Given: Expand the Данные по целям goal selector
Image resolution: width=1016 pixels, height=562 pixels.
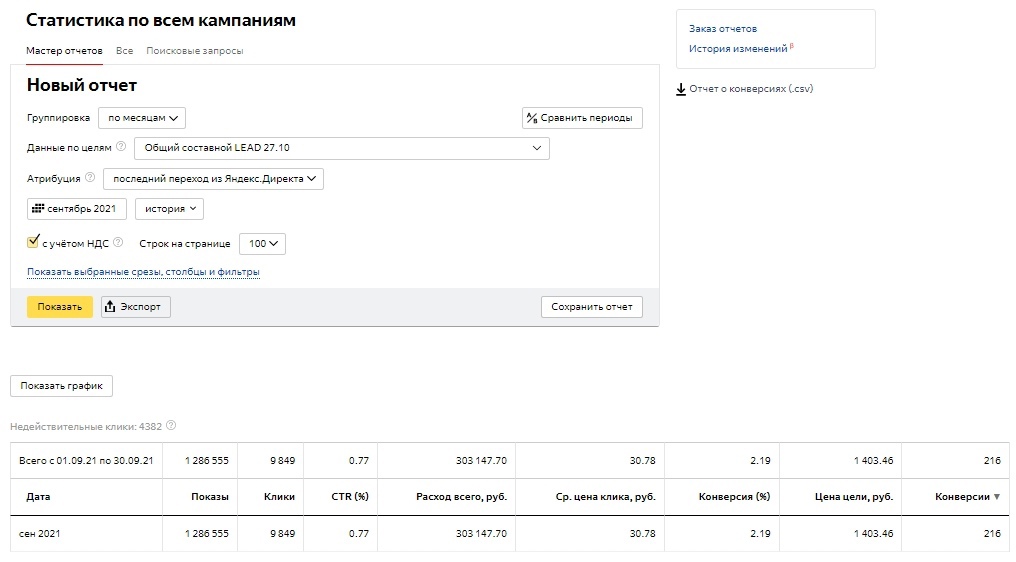Looking at the screenshot, I should tap(341, 148).
